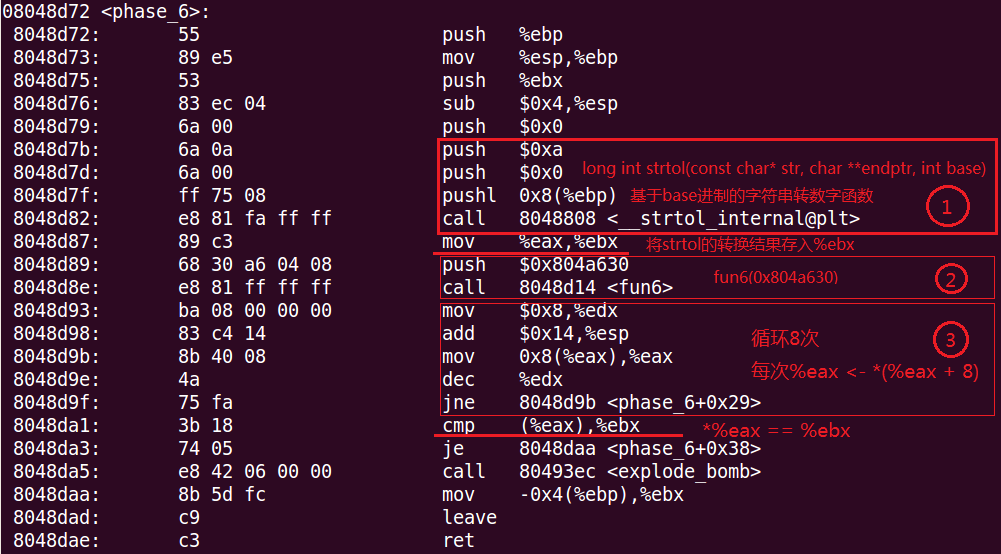This screenshot has height=554, width=1001.
Task: Select the jne 8048d9b jump instruction
Action: pos(601,402)
